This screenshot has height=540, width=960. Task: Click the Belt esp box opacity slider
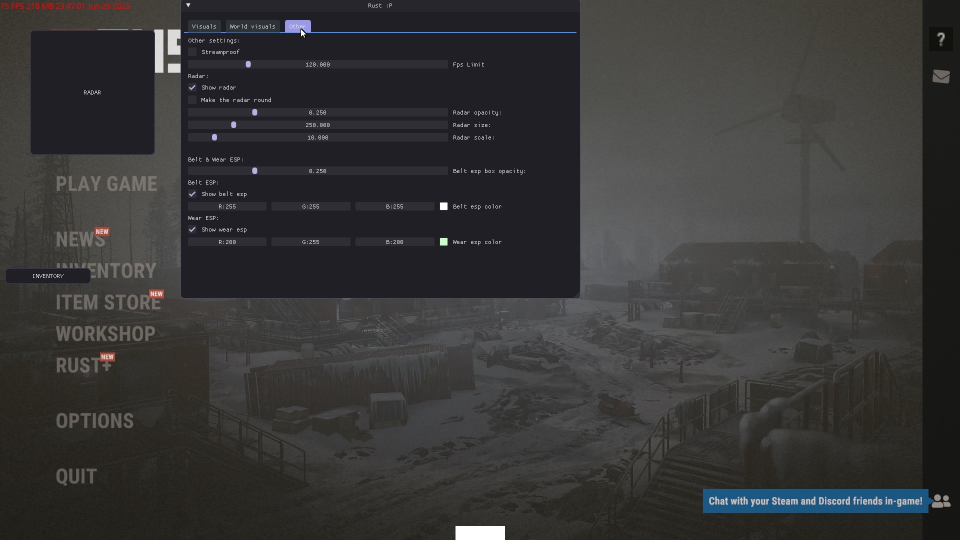(318, 171)
